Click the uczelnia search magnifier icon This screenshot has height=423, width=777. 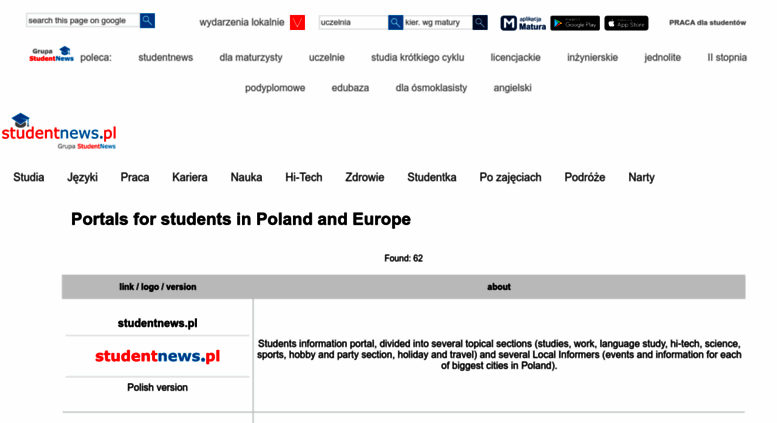[x=395, y=22]
